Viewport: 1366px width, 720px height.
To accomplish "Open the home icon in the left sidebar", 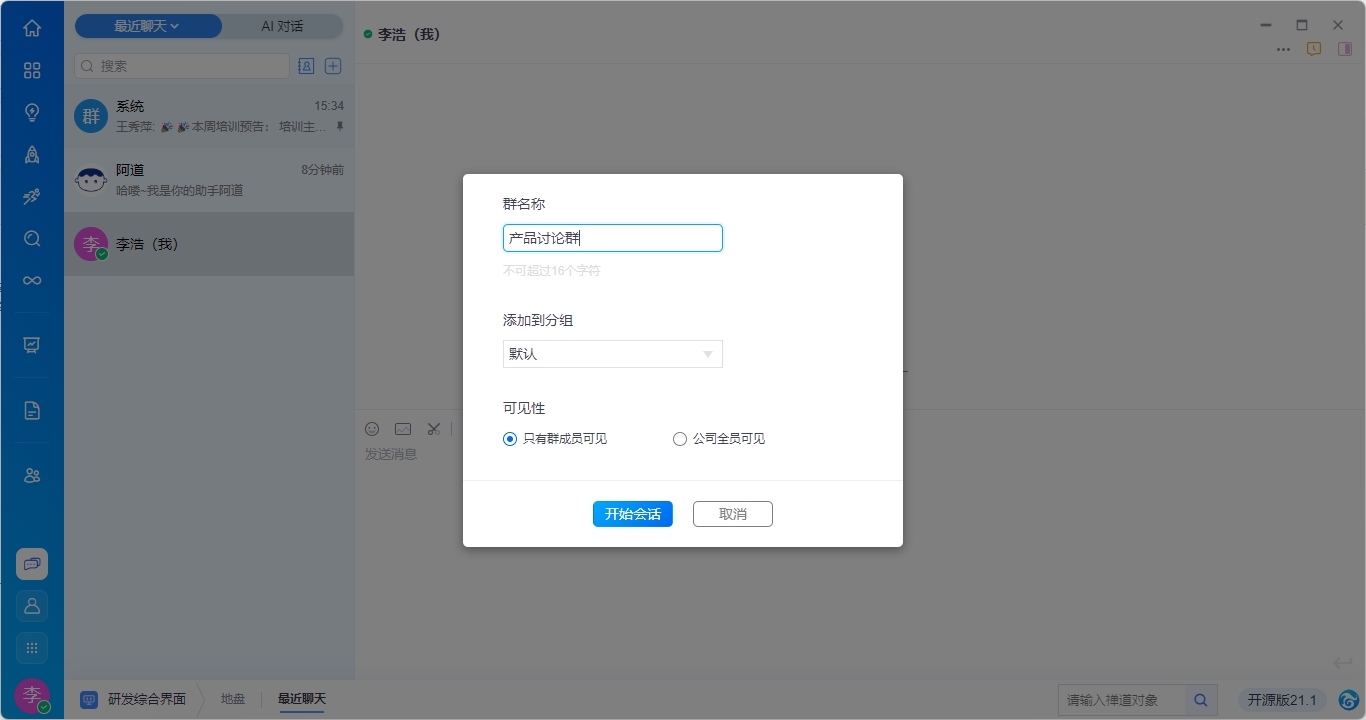I will click(x=32, y=28).
